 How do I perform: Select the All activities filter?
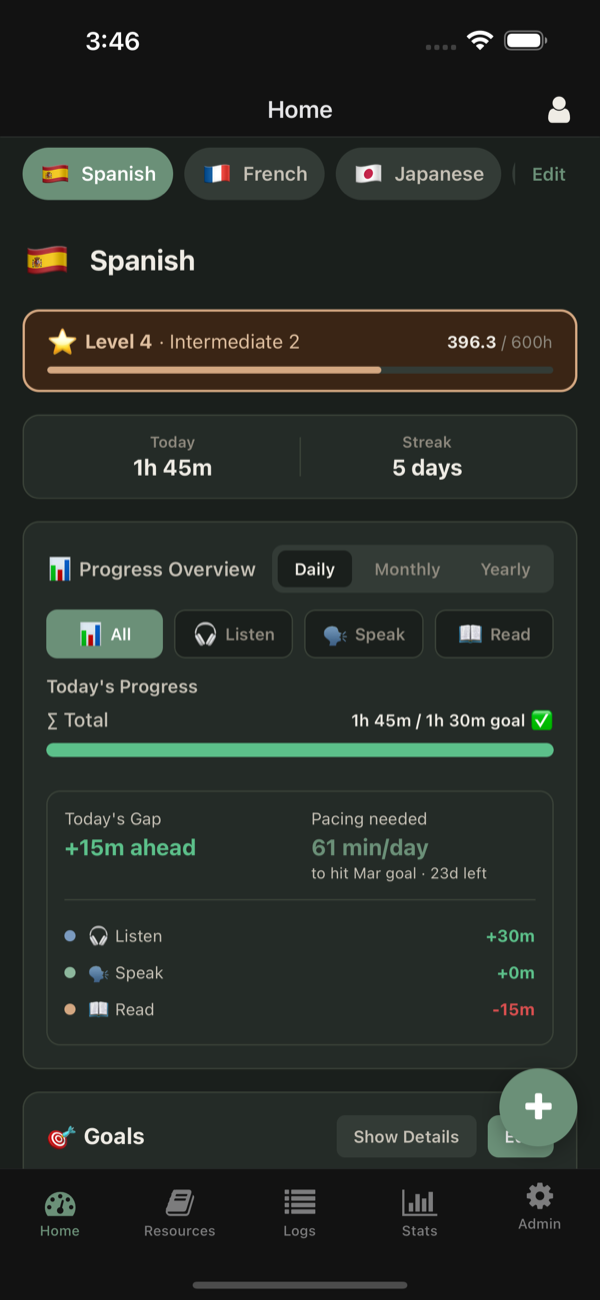(104, 633)
